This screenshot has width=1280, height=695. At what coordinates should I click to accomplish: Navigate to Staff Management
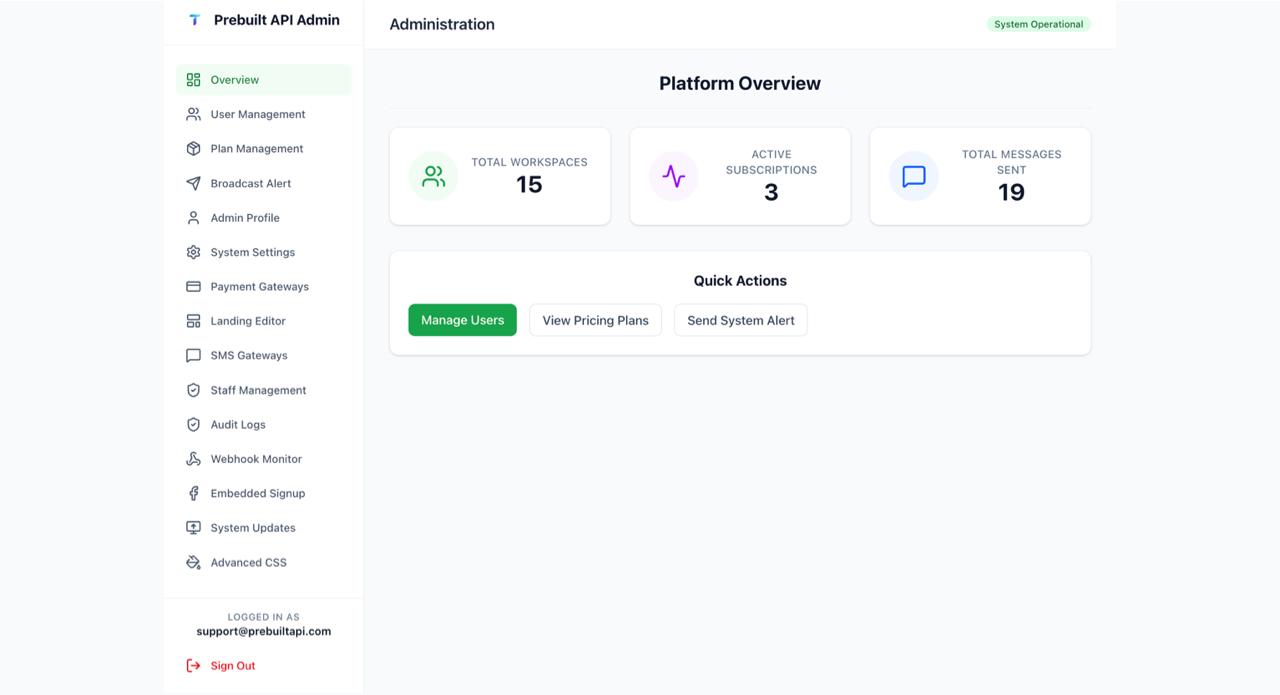258,390
